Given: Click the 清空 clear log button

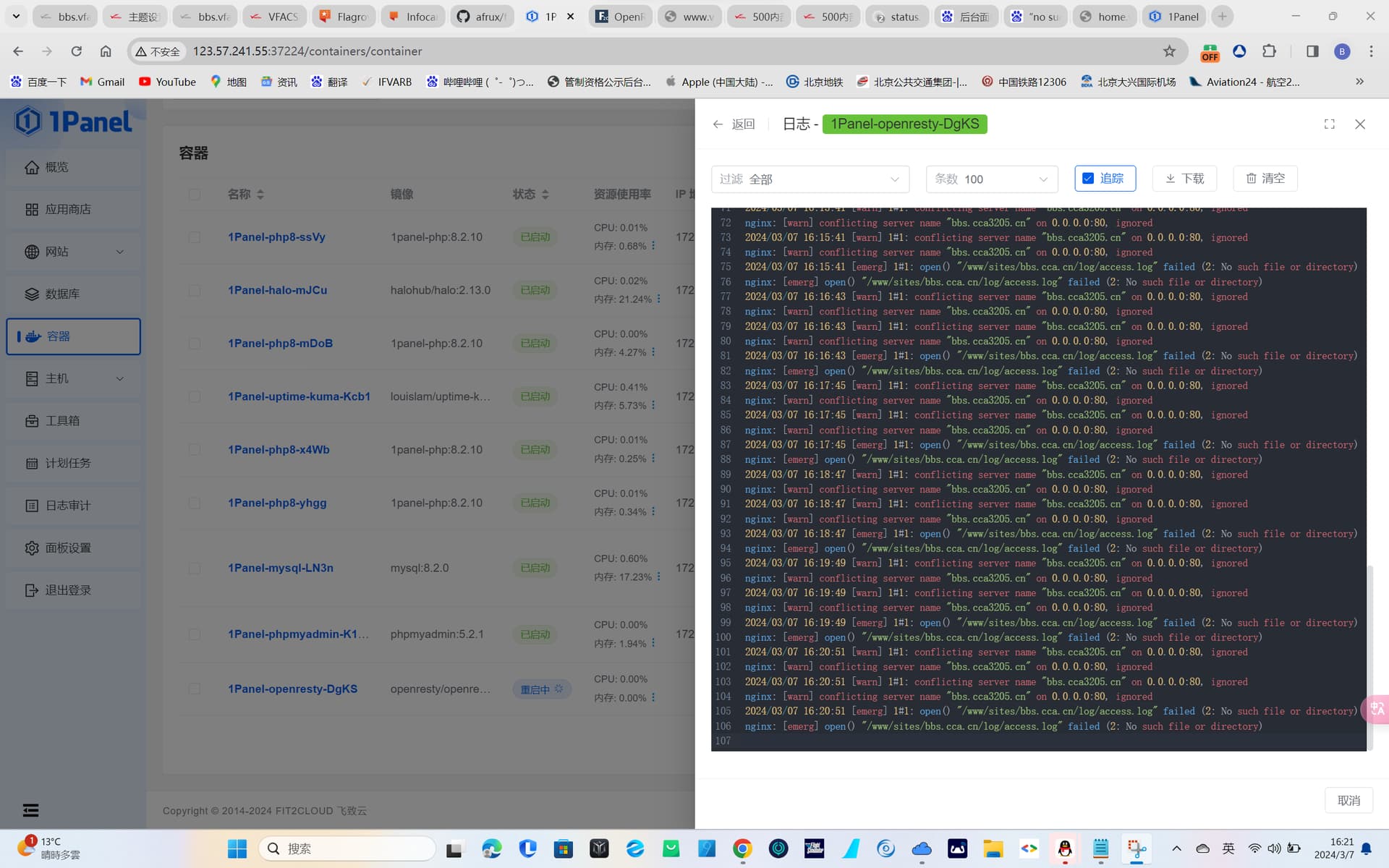Looking at the screenshot, I should [x=1265, y=179].
